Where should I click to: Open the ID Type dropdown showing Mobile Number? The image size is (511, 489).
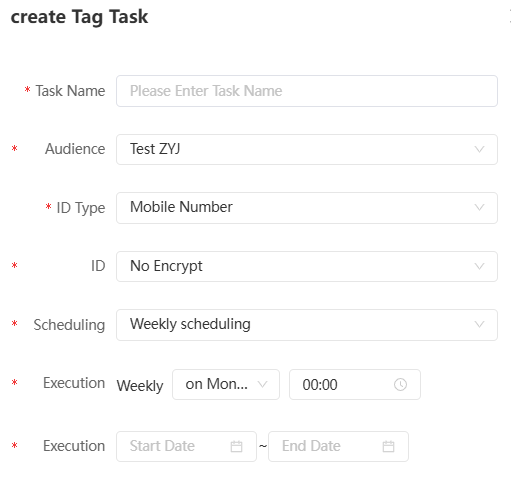point(307,208)
